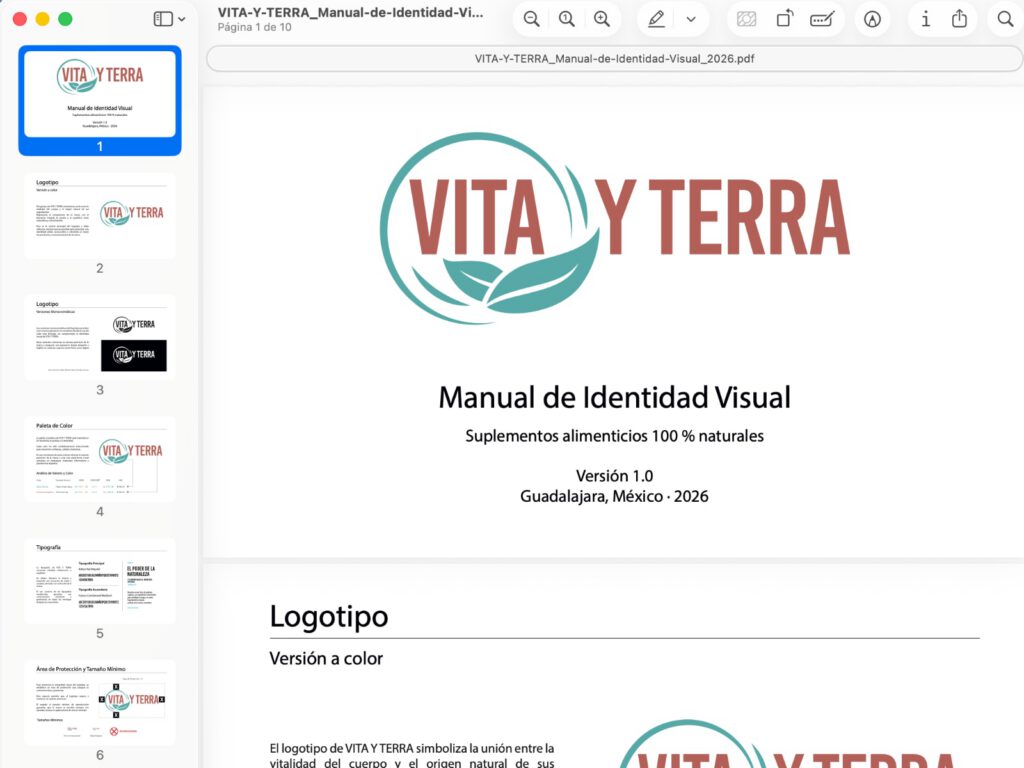1024x768 pixels.
Task: Open the Highlight color options chevron
Action: click(691, 20)
